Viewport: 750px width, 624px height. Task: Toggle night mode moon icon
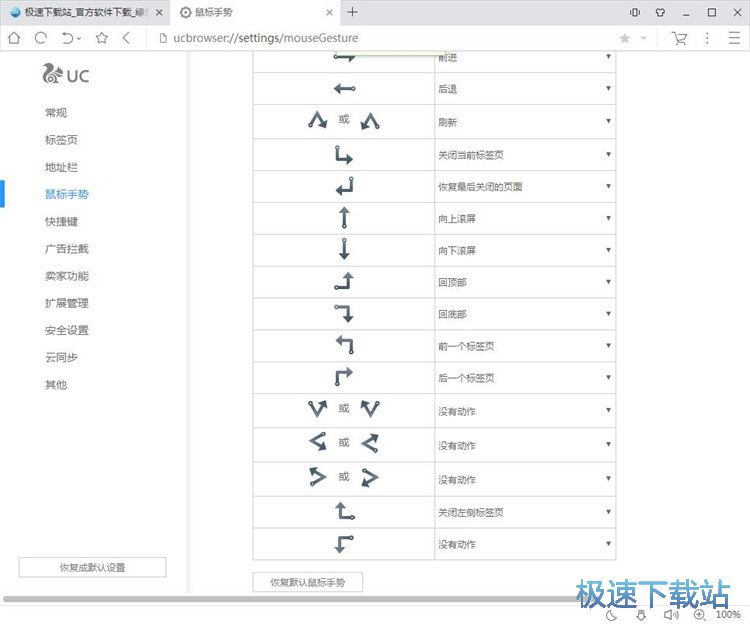[611, 615]
